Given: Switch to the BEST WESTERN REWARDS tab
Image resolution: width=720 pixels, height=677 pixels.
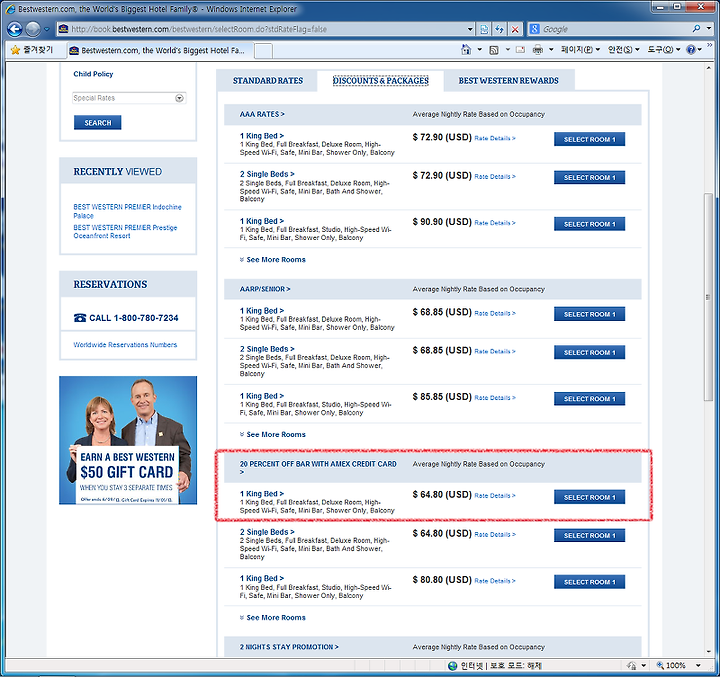Looking at the screenshot, I should [x=508, y=81].
